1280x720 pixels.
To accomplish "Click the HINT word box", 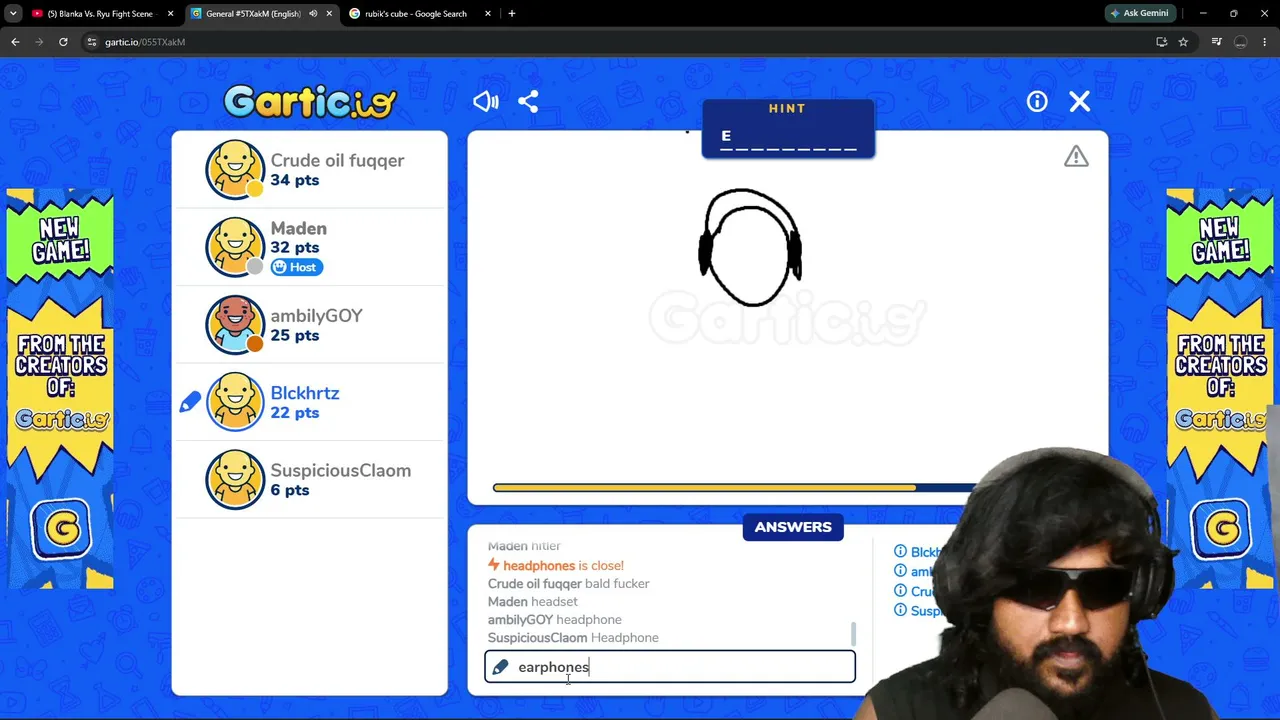I will 788,129.
